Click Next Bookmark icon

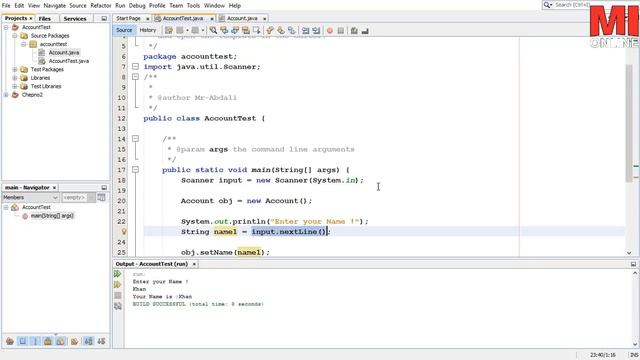coord(281,30)
